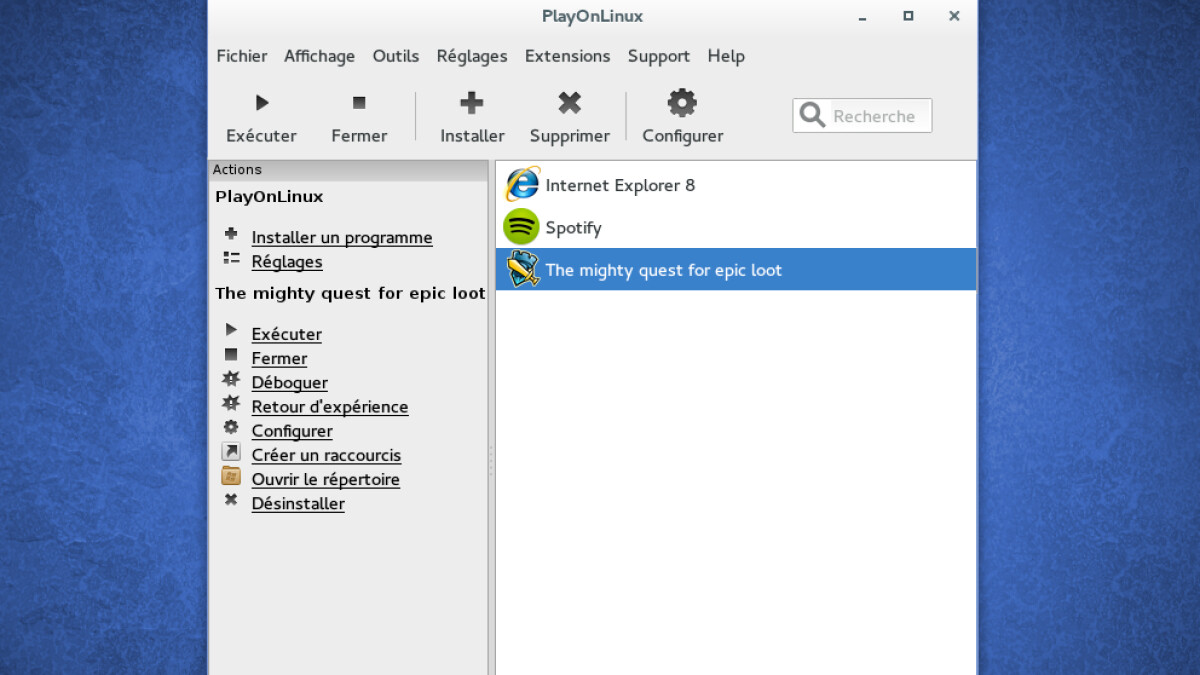Screen dimensions: 1200x675
Task: Open the Help menu
Action: (726, 56)
